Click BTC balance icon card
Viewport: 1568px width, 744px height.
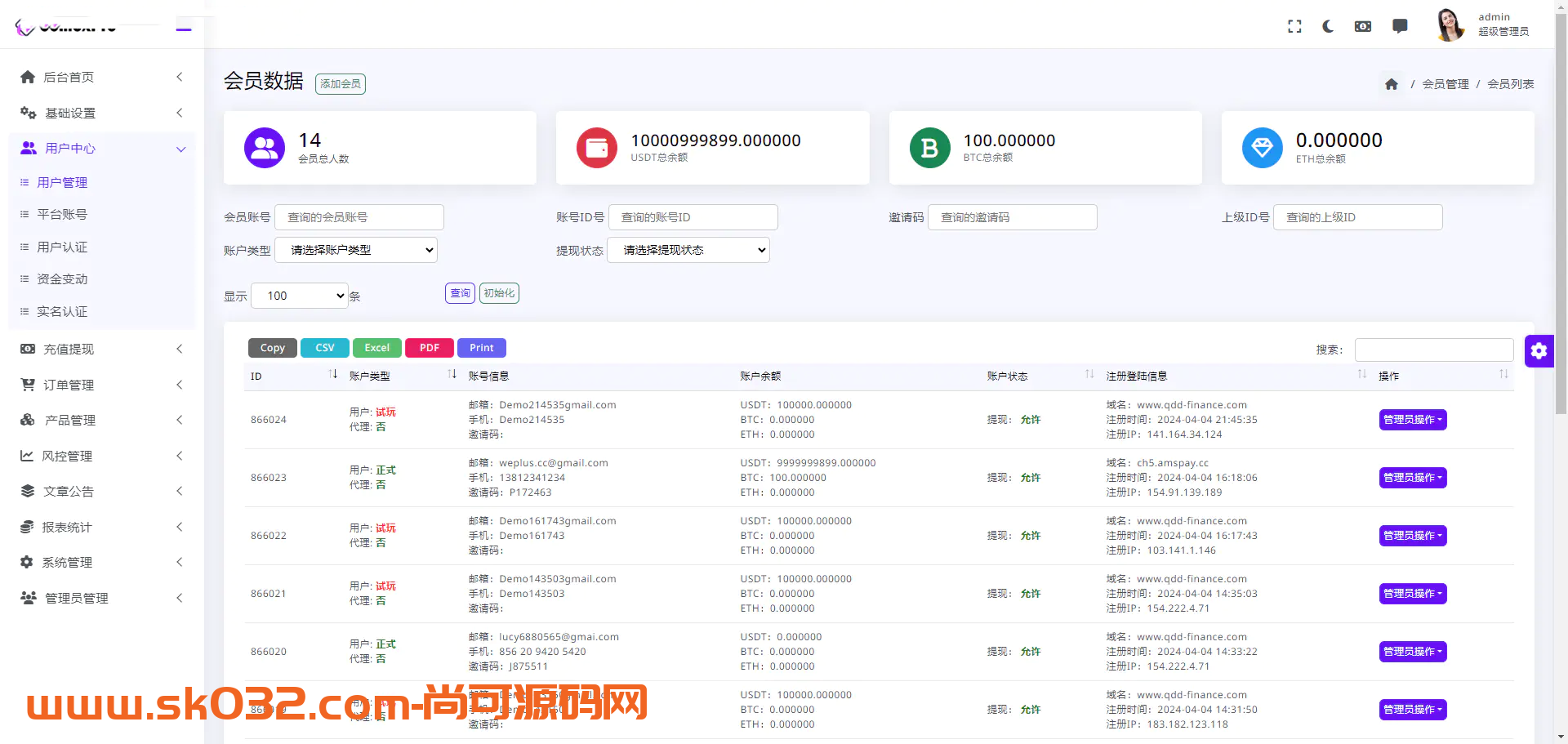coord(930,148)
